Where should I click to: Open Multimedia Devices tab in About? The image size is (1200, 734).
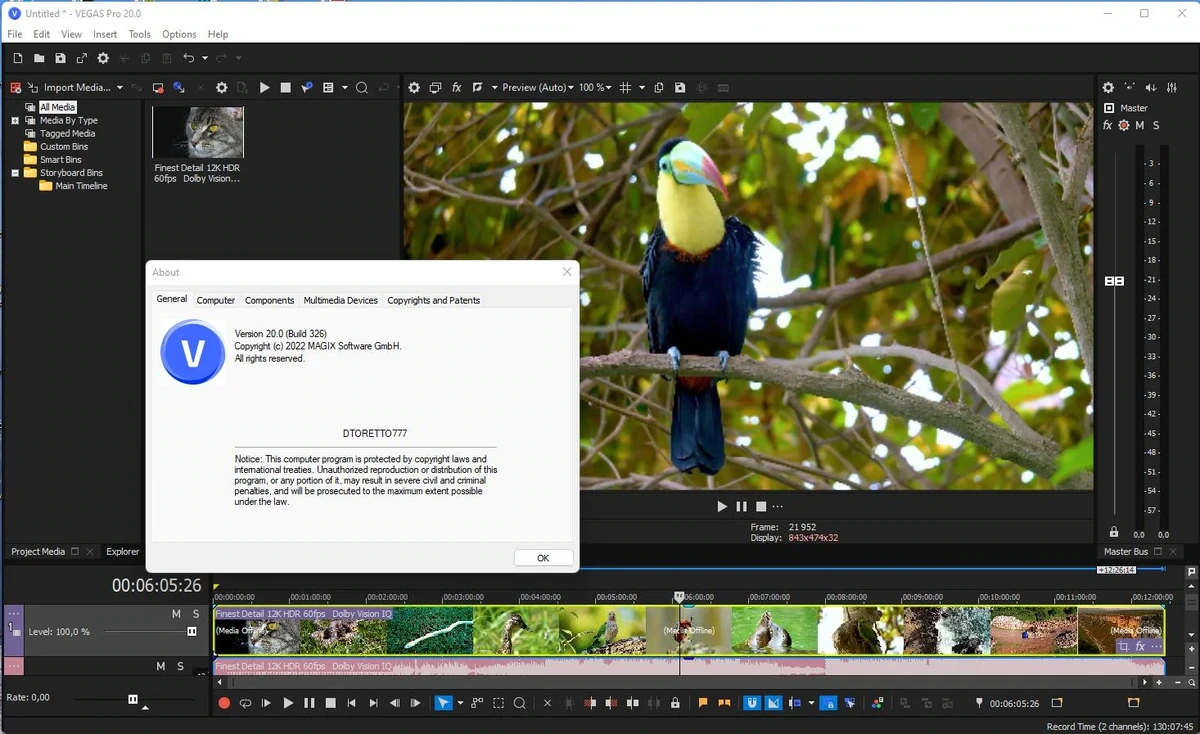point(341,300)
